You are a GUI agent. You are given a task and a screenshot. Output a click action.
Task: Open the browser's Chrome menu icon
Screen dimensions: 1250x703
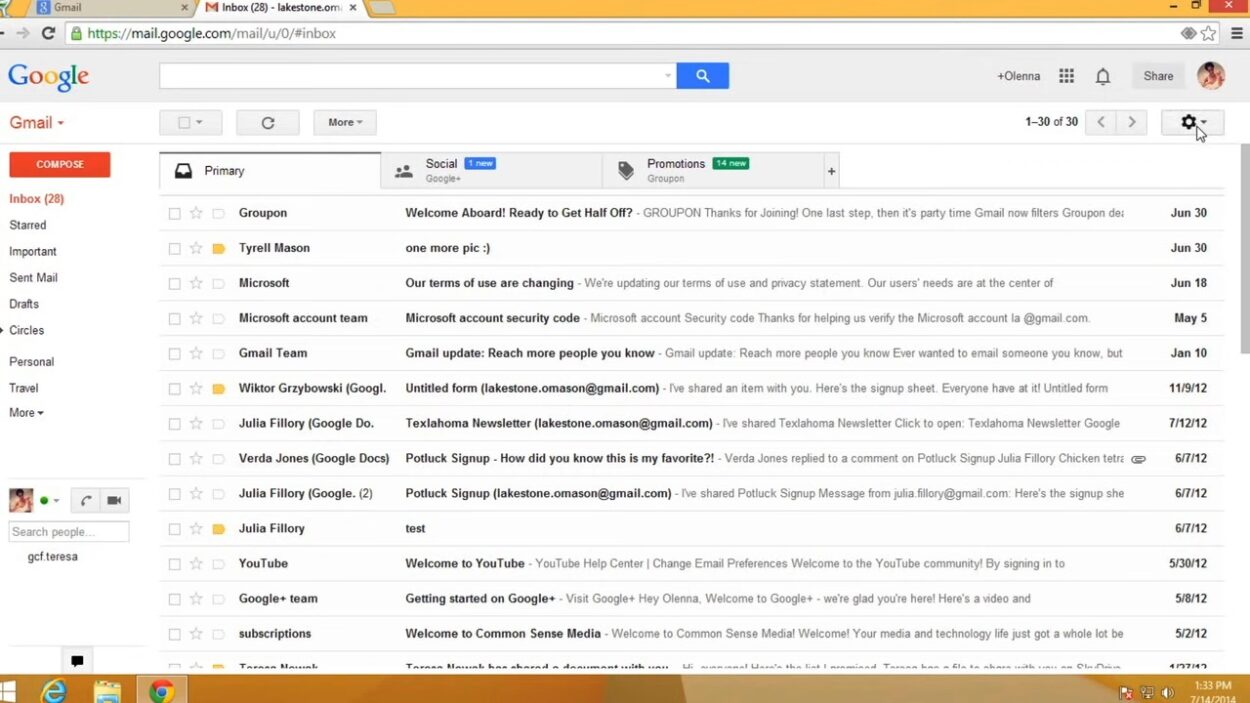pyautogui.click(x=1238, y=33)
